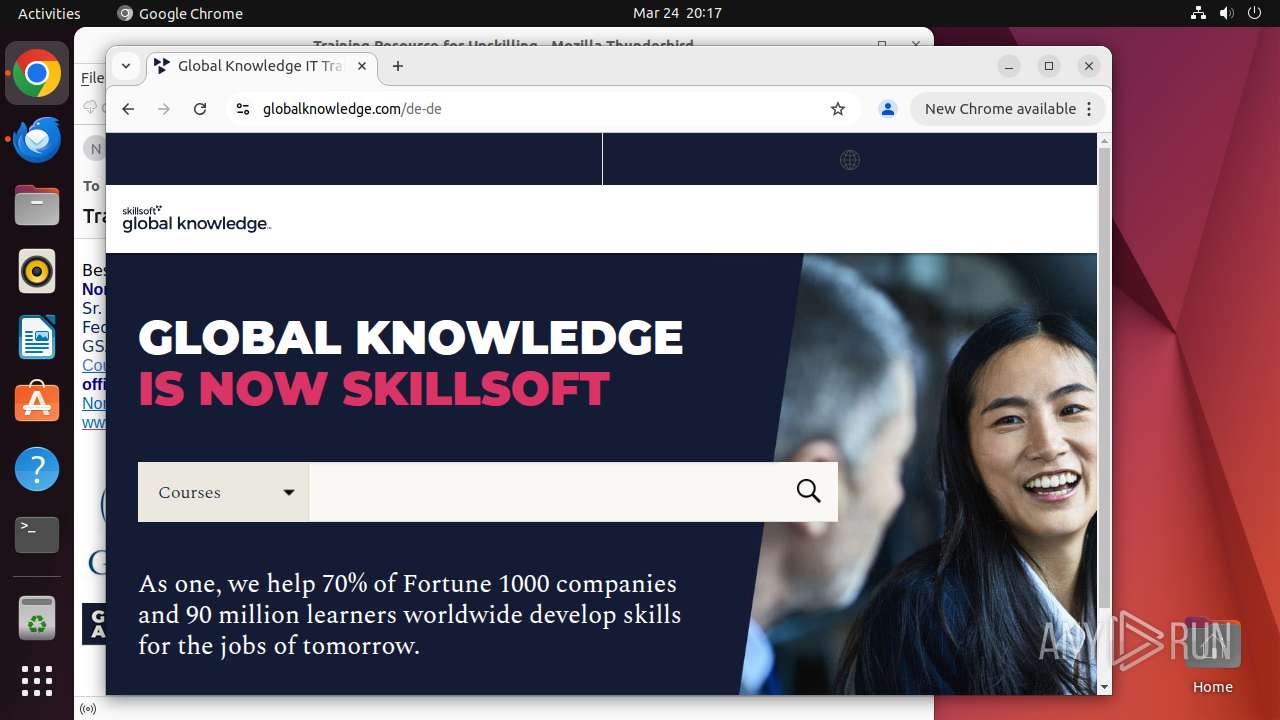This screenshot has width=1280, height=720.
Task: Click the magnifier search icon
Action: pyautogui.click(x=809, y=491)
